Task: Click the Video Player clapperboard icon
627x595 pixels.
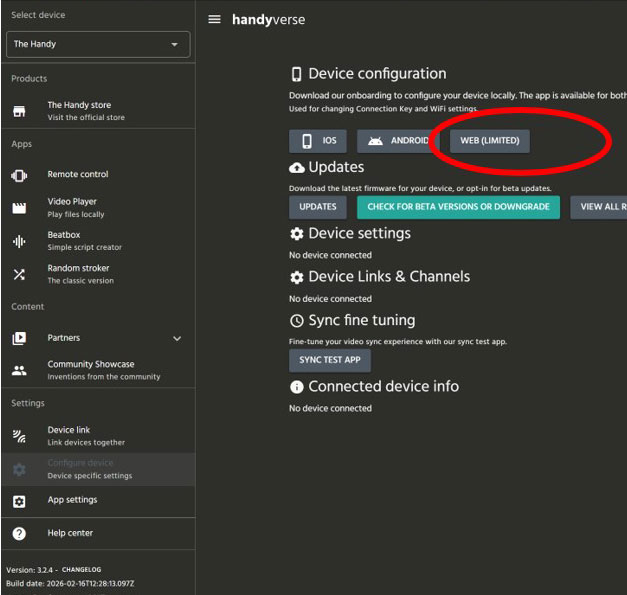Action: (19, 208)
